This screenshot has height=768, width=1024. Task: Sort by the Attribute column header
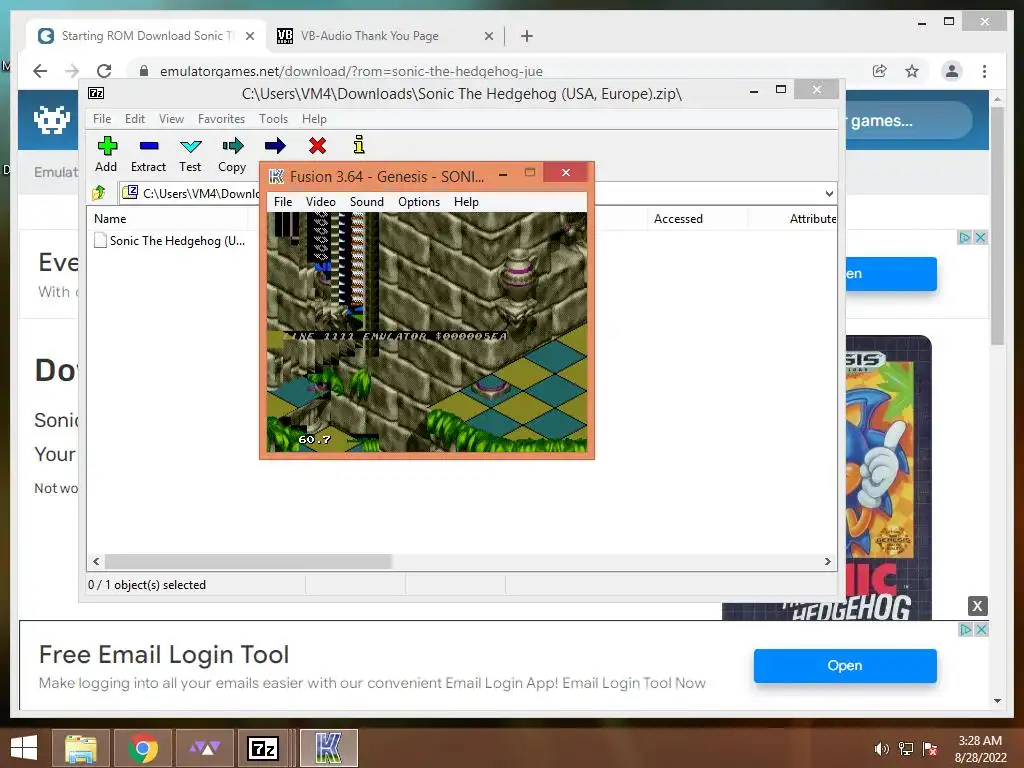[x=812, y=219]
